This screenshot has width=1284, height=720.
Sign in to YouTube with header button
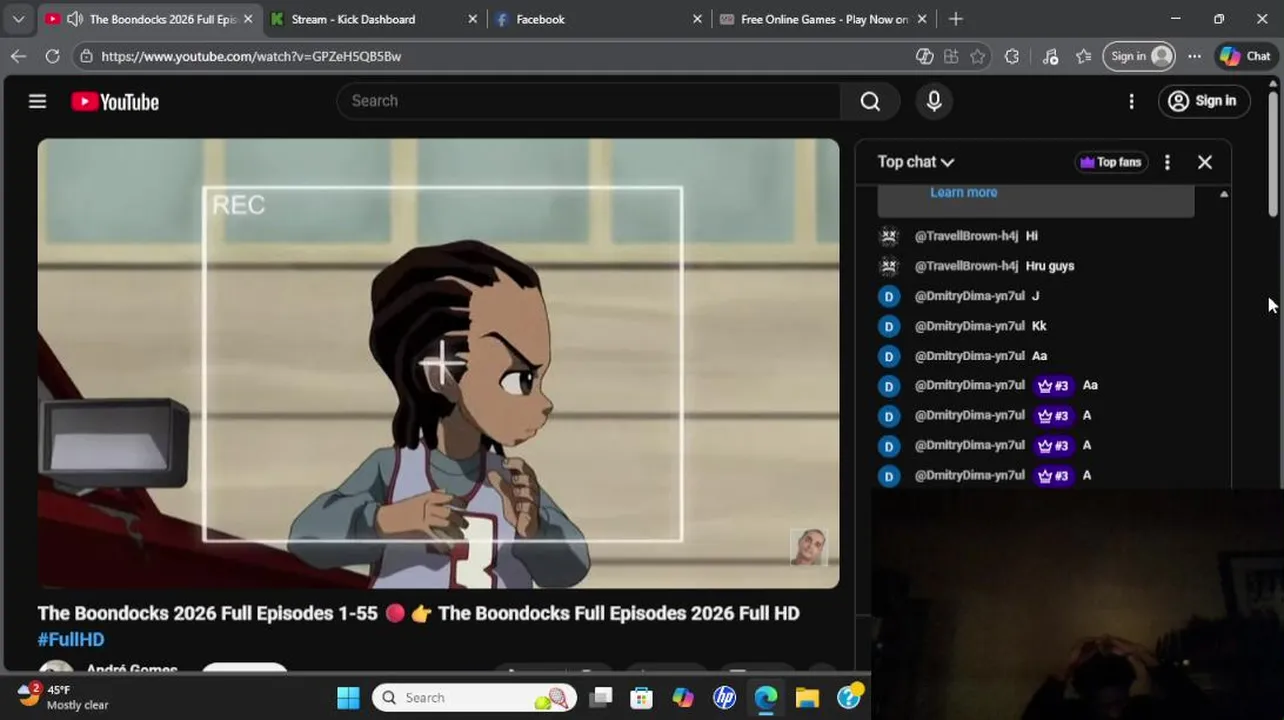[x=1203, y=101]
